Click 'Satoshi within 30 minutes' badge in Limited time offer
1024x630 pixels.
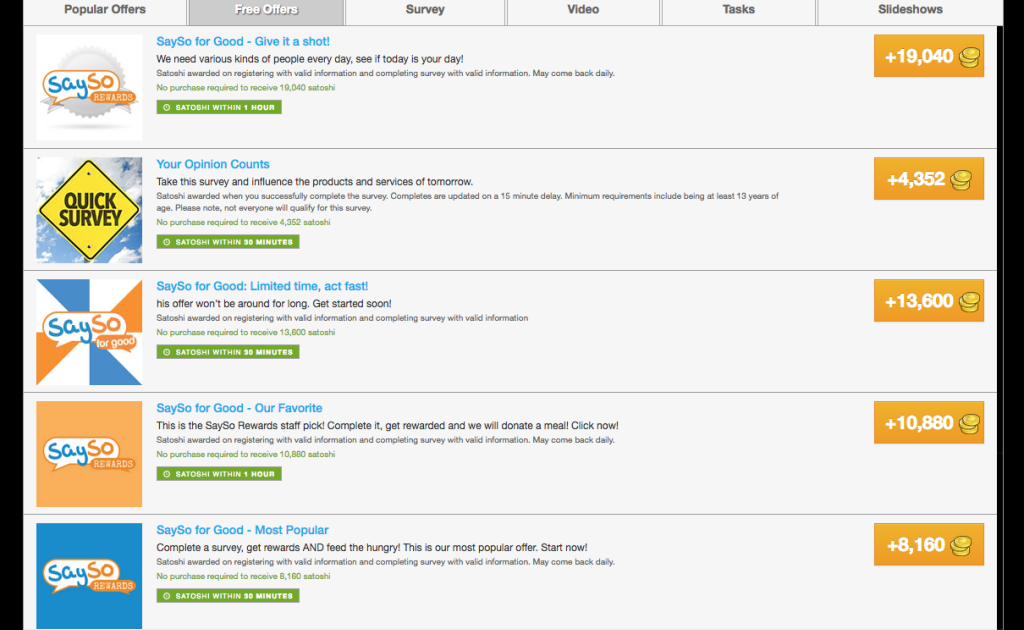tap(228, 352)
